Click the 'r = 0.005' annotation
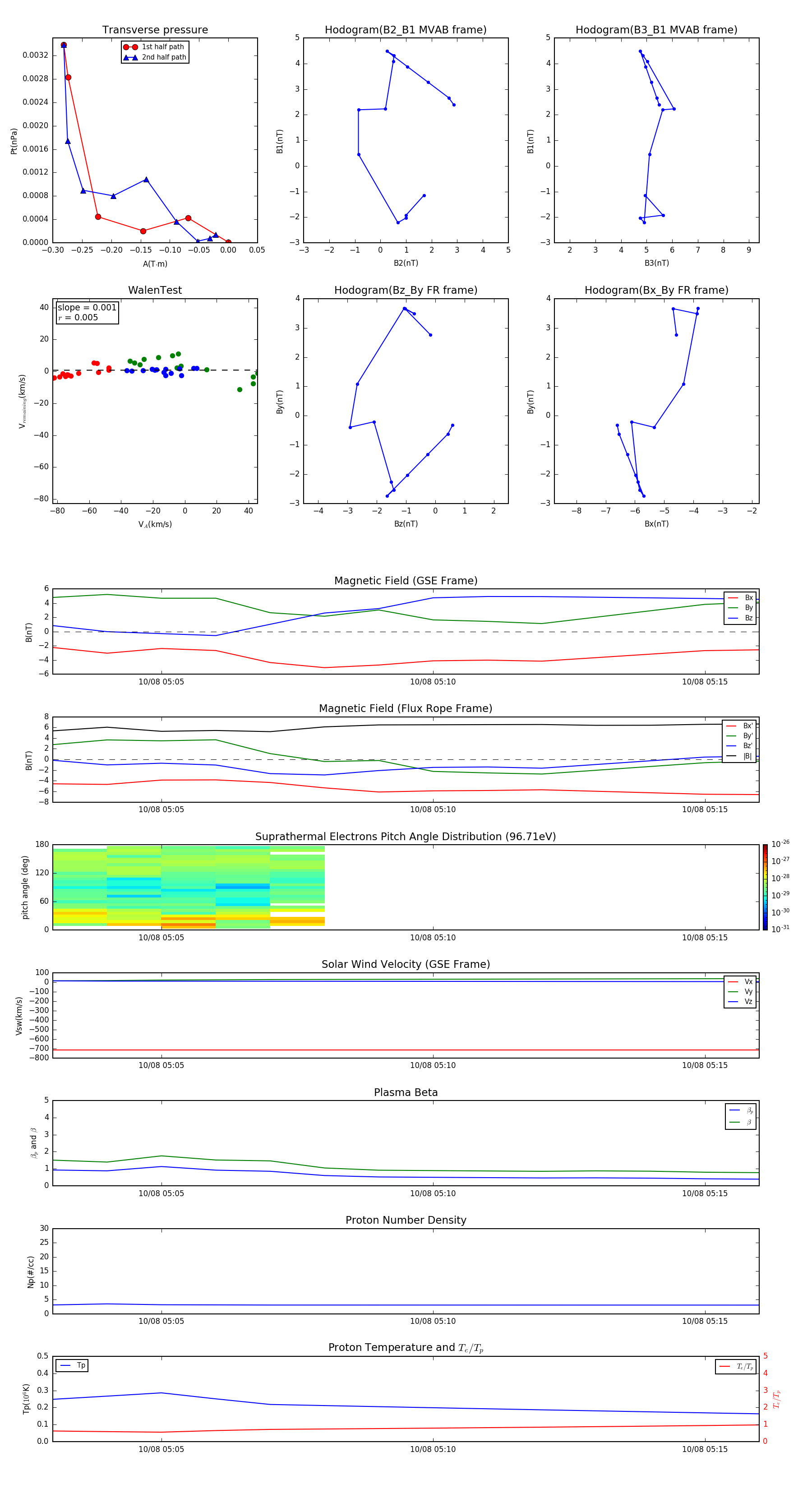 [78, 317]
